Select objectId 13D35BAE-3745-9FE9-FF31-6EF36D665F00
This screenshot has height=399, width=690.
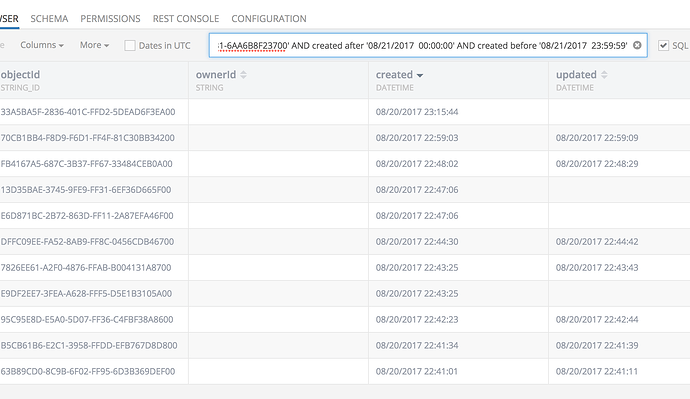86,190
